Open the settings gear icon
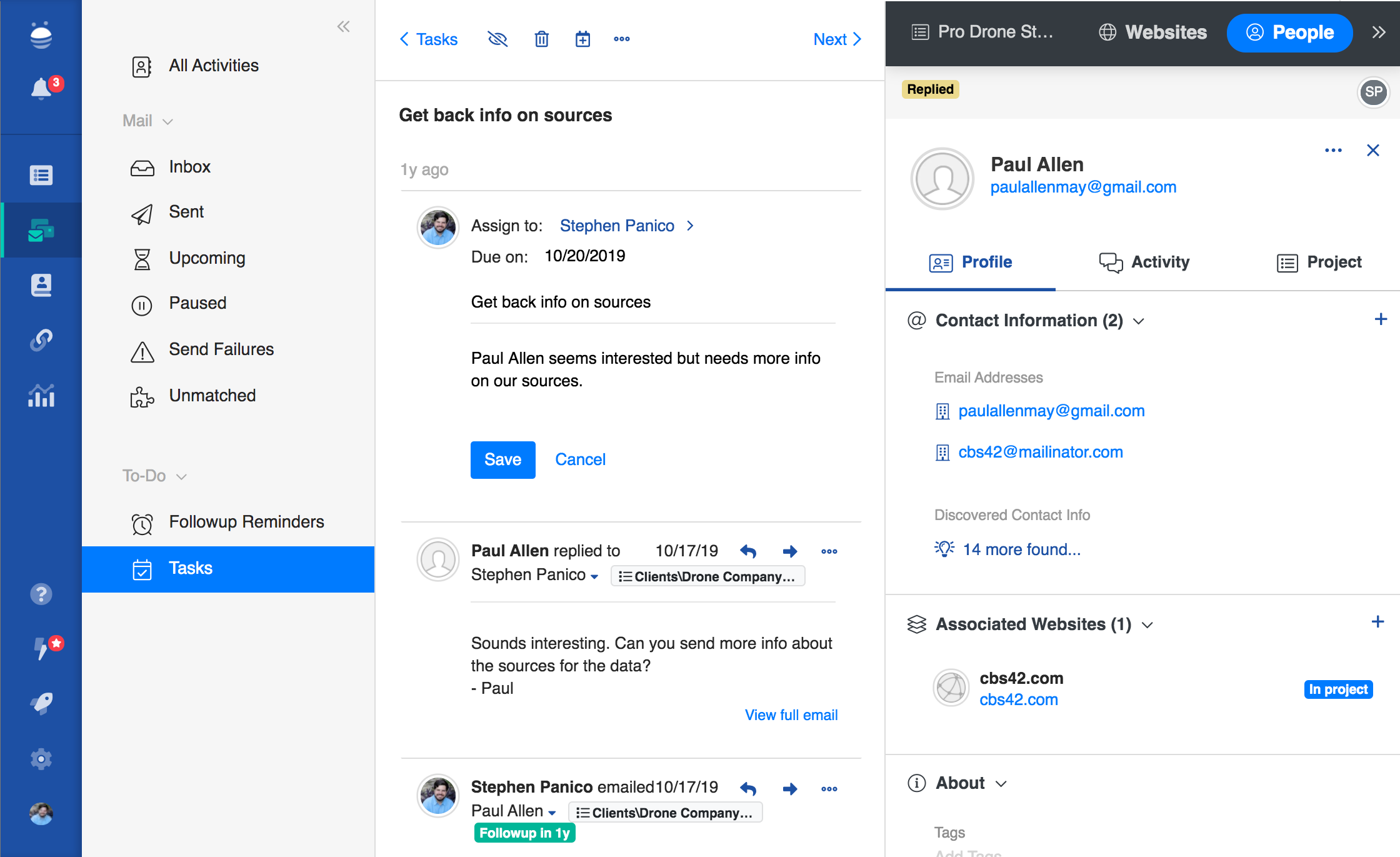The image size is (1400, 857). 41,759
